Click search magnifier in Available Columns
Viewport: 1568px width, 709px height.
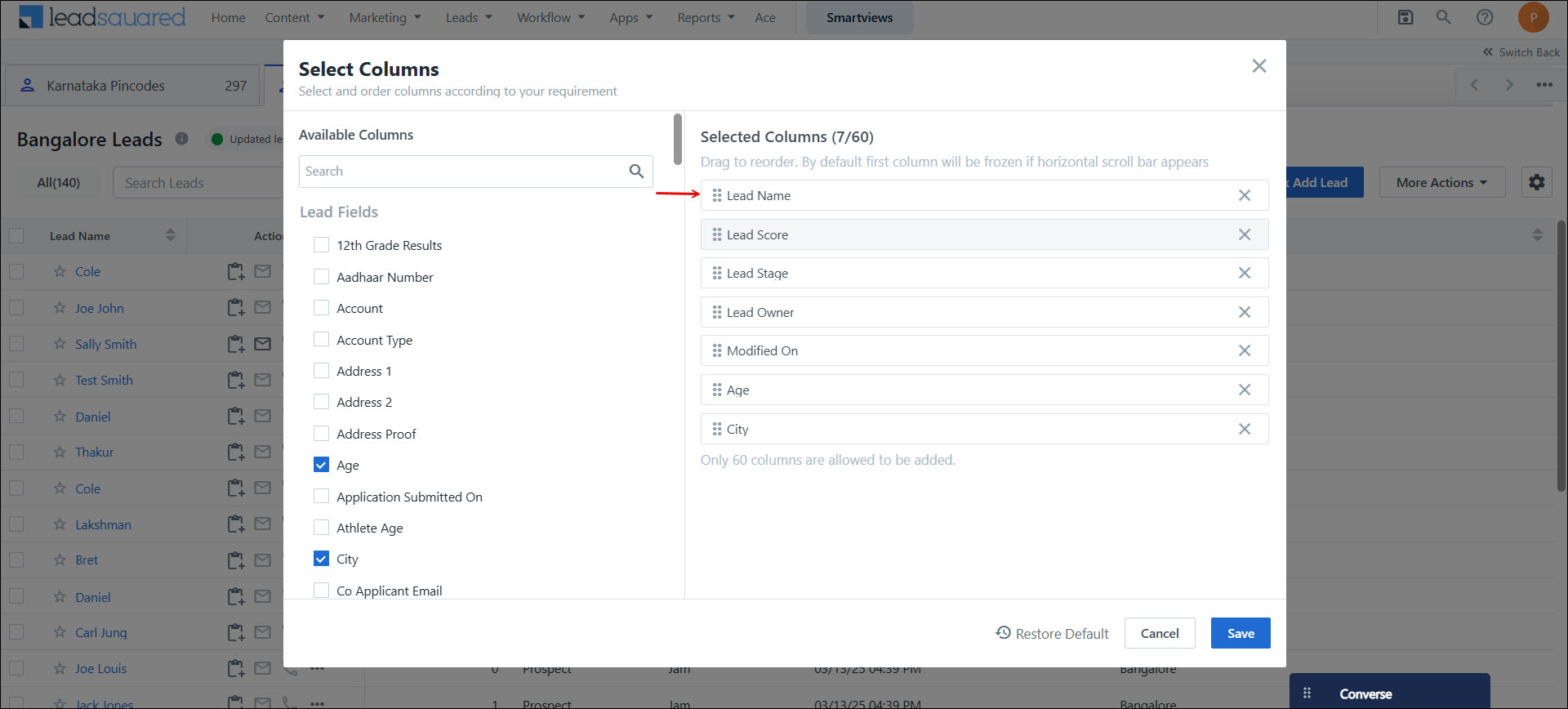[x=636, y=172]
